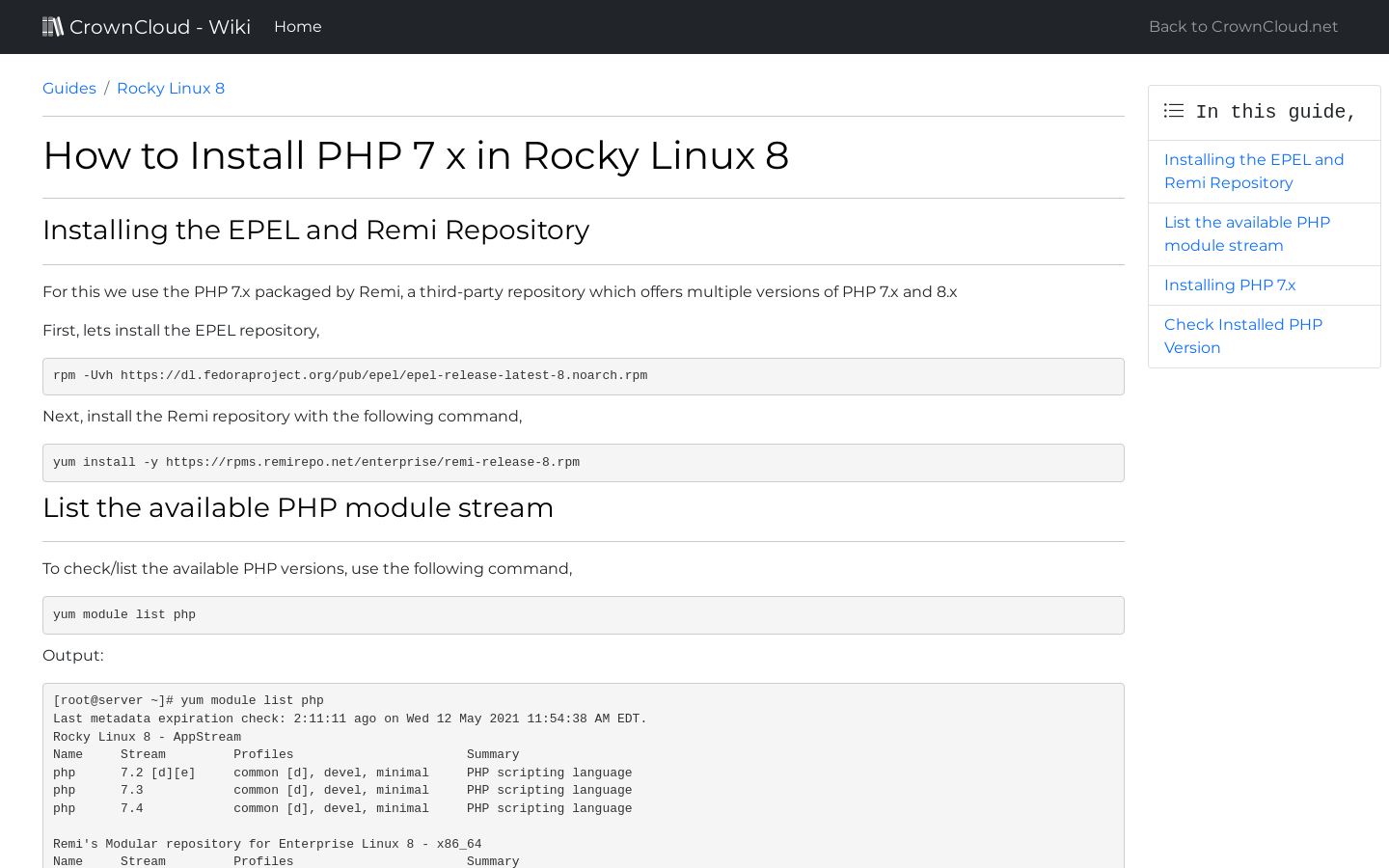Open the Rocky Linux 8 breadcrumb link
Viewport: 1389px width, 868px height.
(170, 88)
